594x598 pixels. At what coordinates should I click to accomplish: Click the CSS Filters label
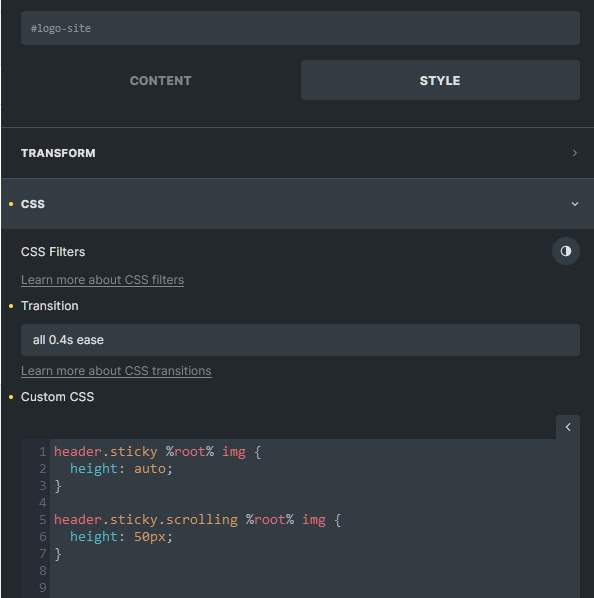tap(53, 252)
